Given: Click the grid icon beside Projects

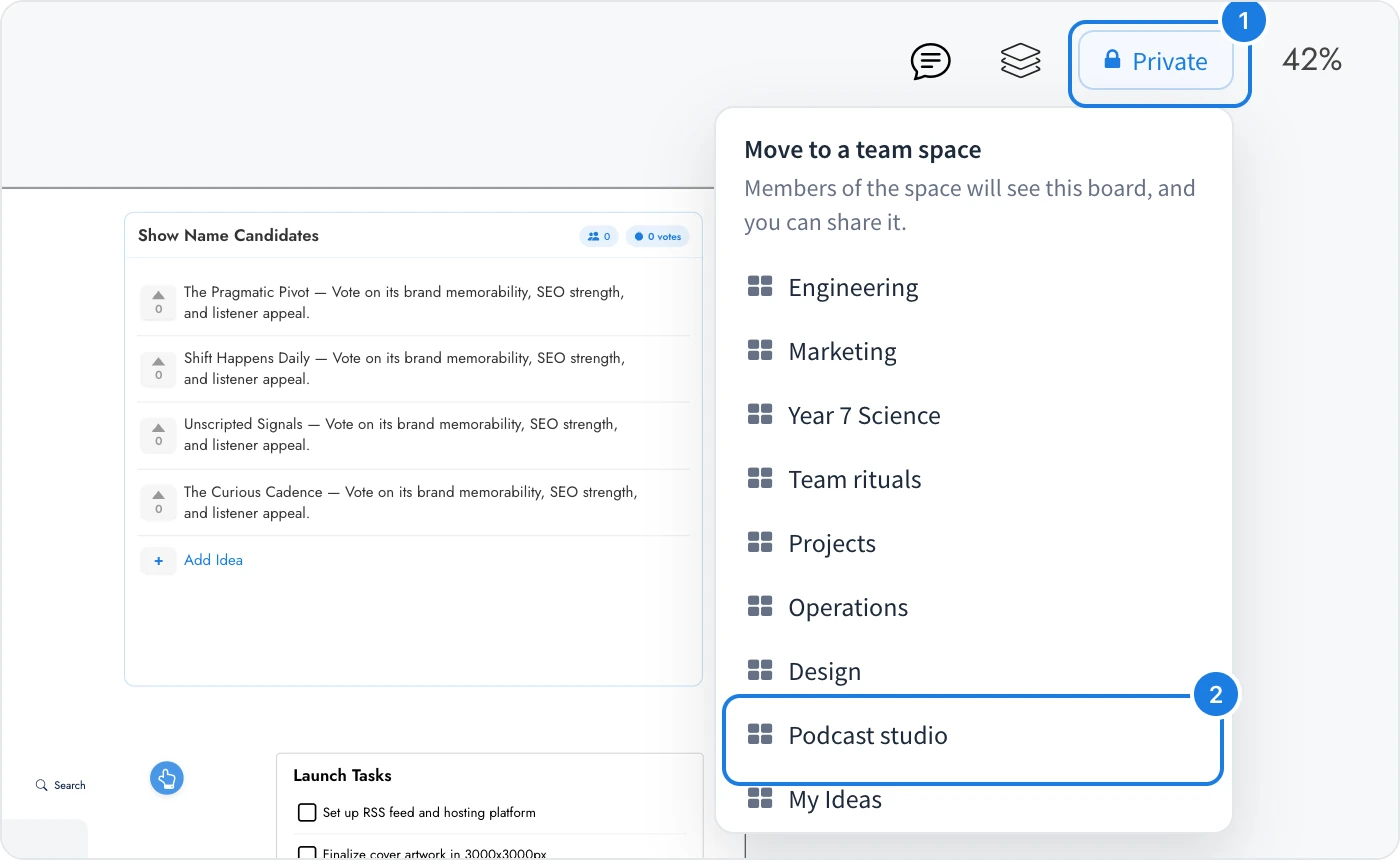Looking at the screenshot, I should click(760, 543).
